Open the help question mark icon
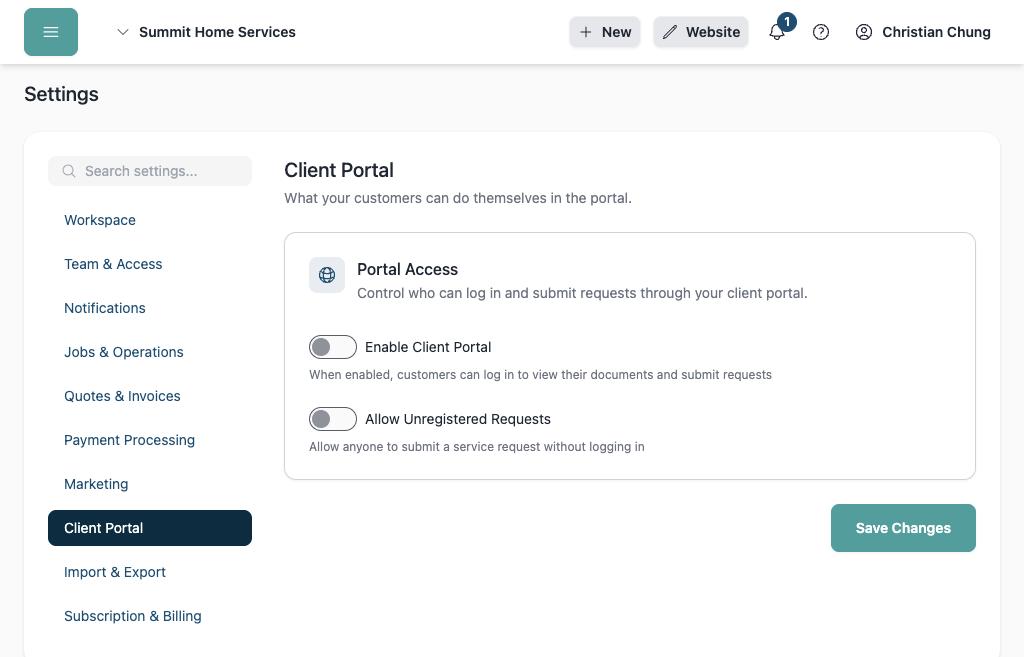 pyautogui.click(x=821, y=32)
